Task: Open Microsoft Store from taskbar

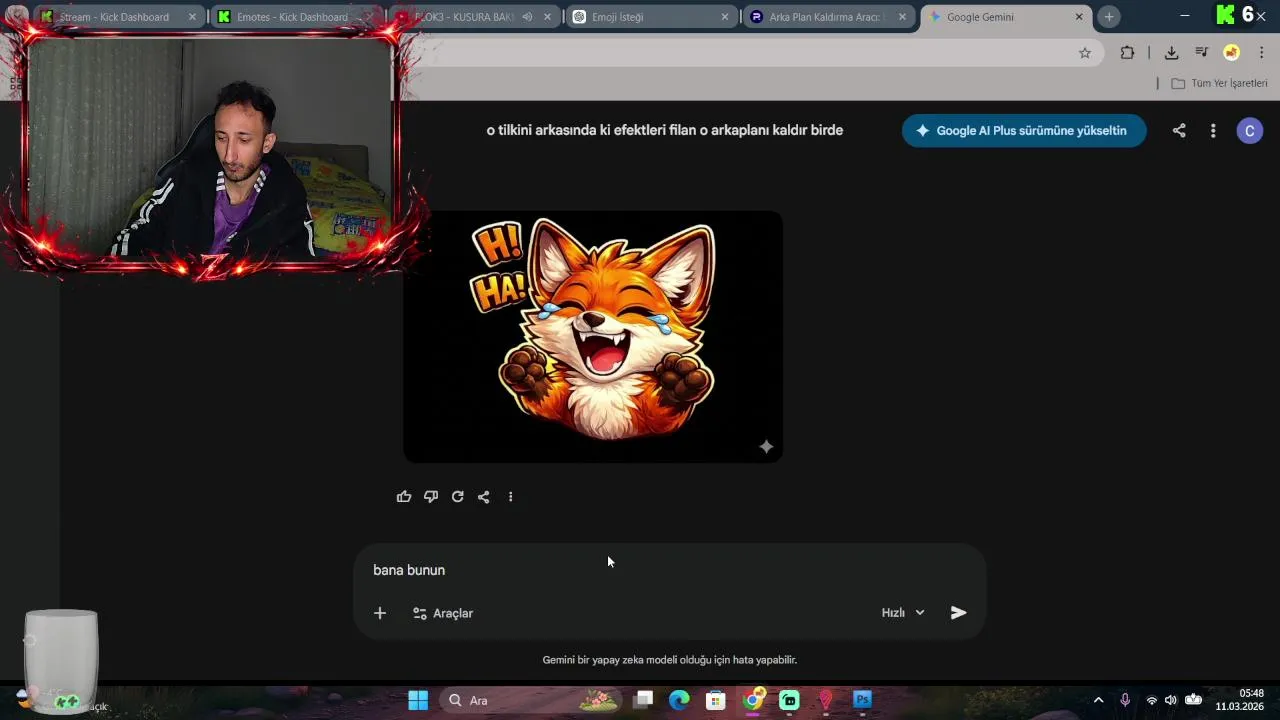Action: click(716, 700)
